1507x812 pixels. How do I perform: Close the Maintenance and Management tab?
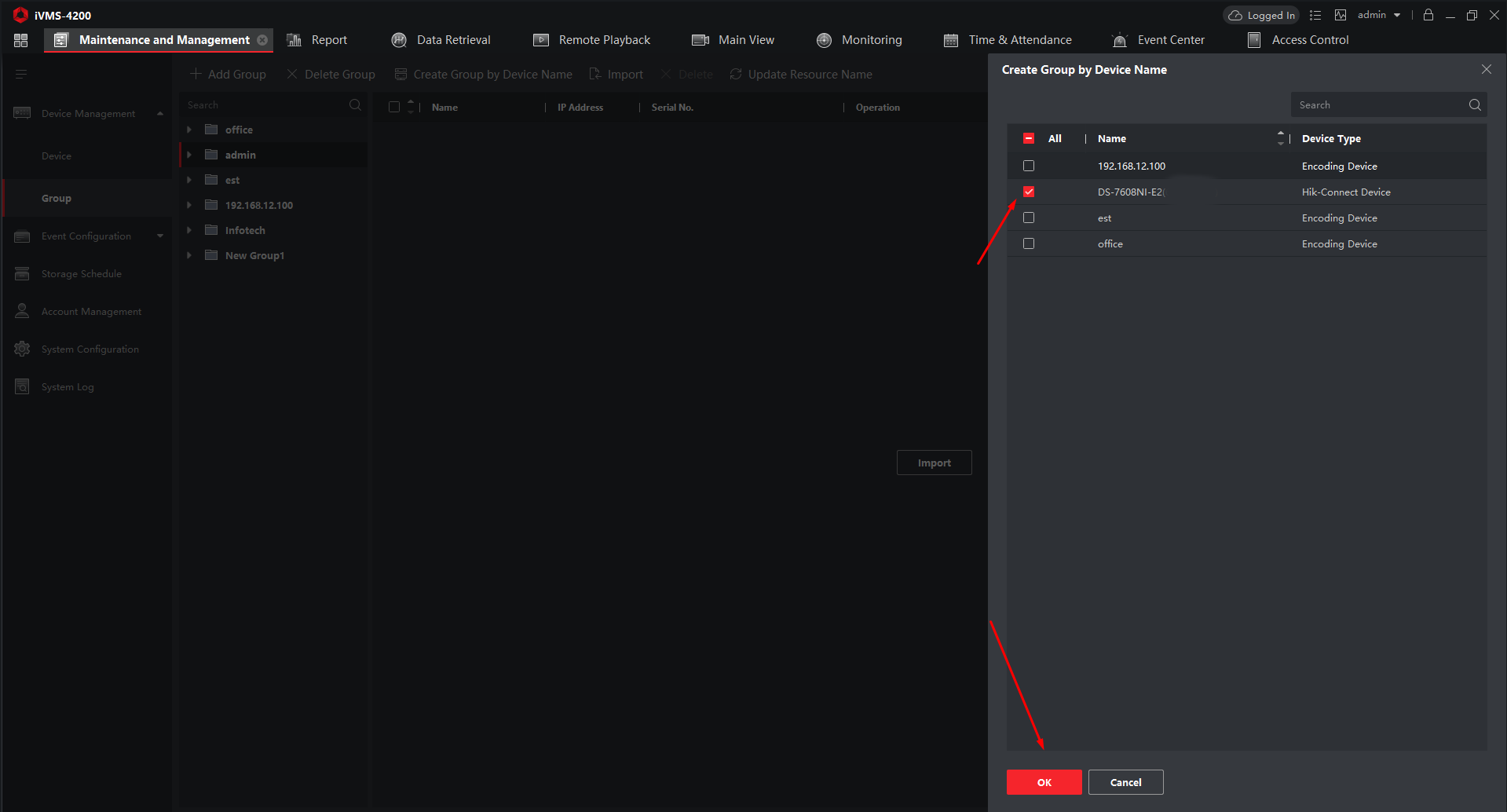click(x=262, y=40)
